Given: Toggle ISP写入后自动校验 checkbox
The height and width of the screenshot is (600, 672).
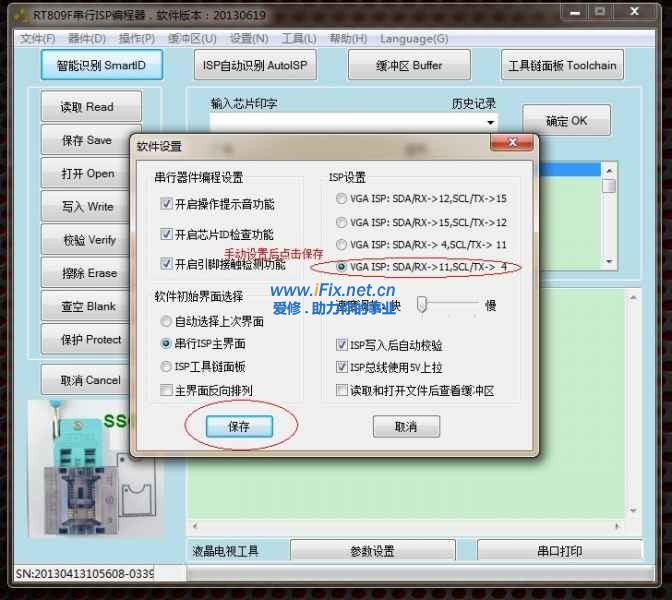Looking at the screenshot, I should click(342, 345).
